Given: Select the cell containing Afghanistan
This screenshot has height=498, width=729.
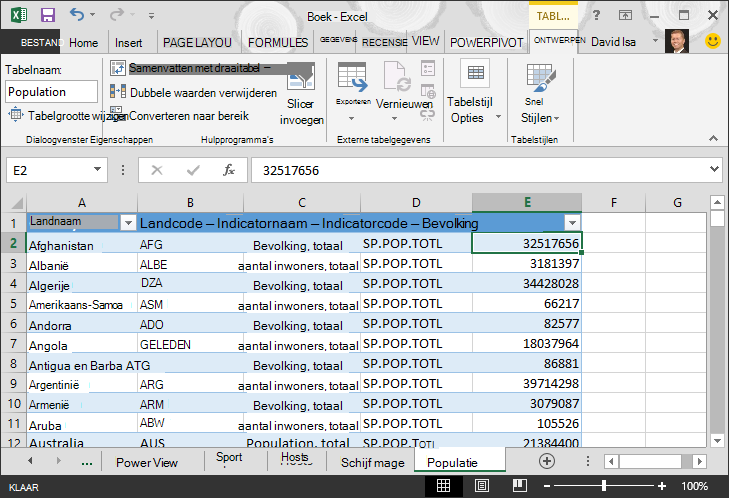Looking at the screenshot, I should (x=82, y=245).
